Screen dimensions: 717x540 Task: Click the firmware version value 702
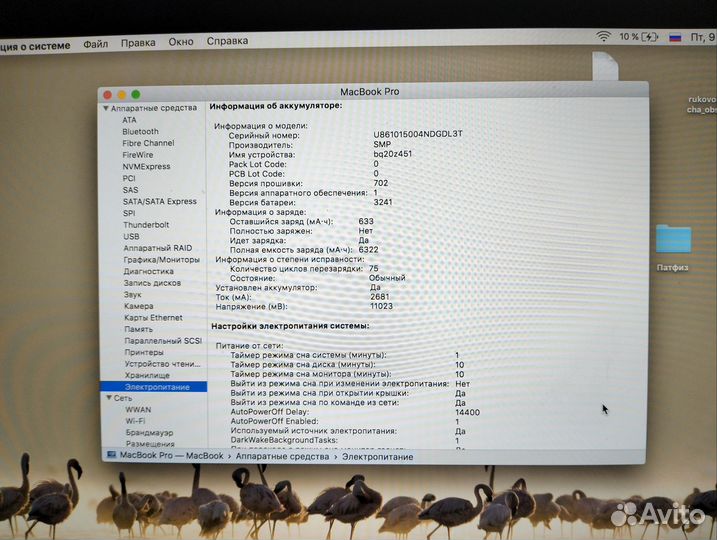[381, 183]
